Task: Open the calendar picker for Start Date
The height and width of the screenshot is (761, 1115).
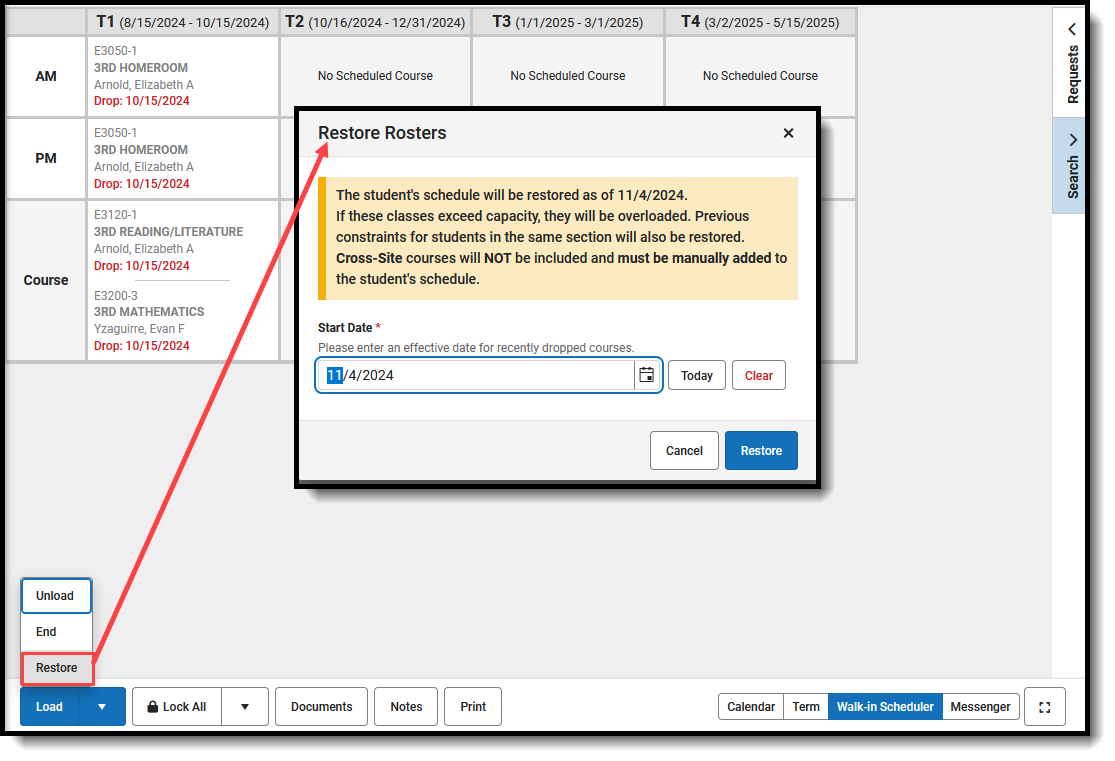Action: [x=646, y=375]
